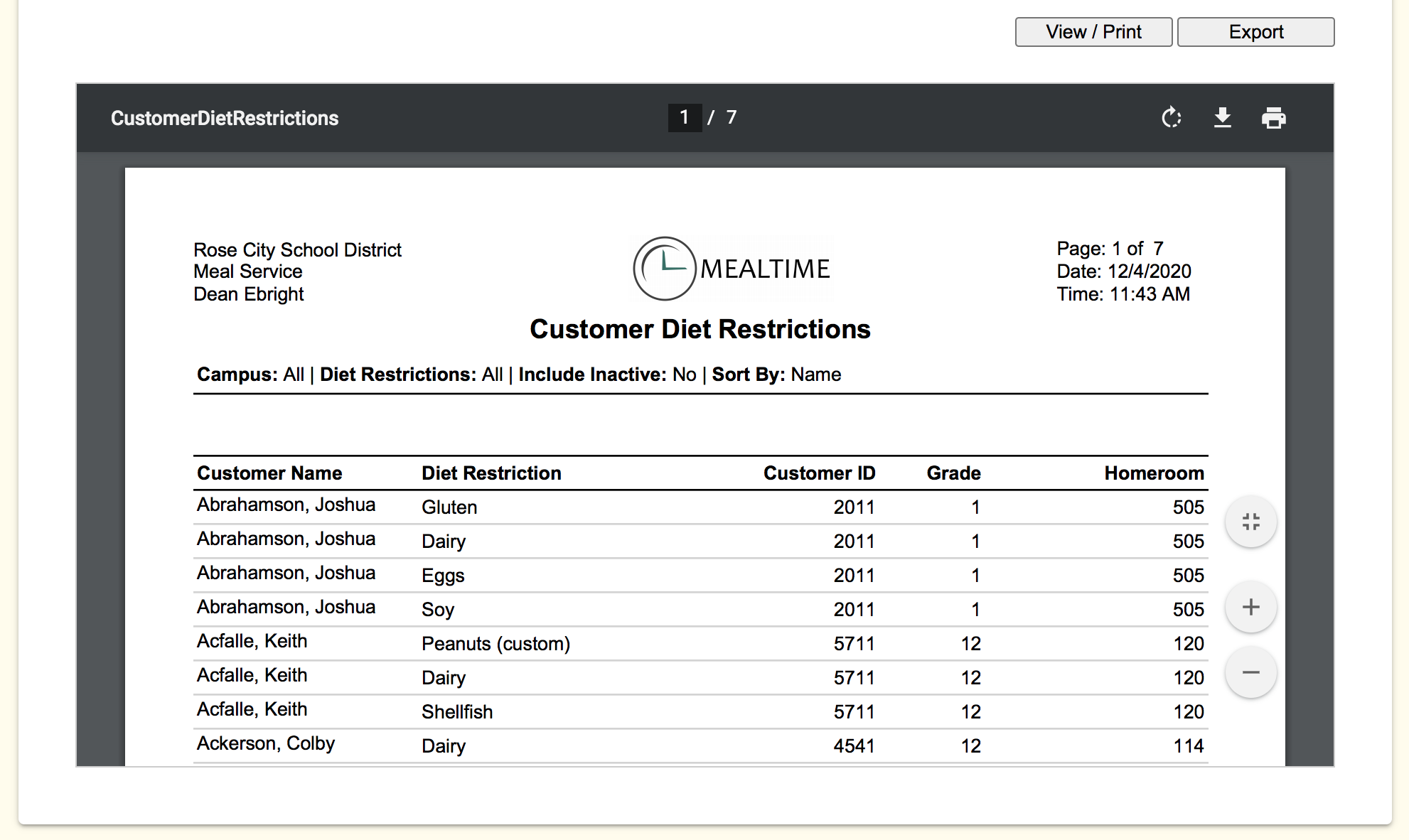The height and width of the screenshot is (840, 1409).
Task: Click the Shellfish entry for Acfalle, Keith
Action: [x=457, y=712]
